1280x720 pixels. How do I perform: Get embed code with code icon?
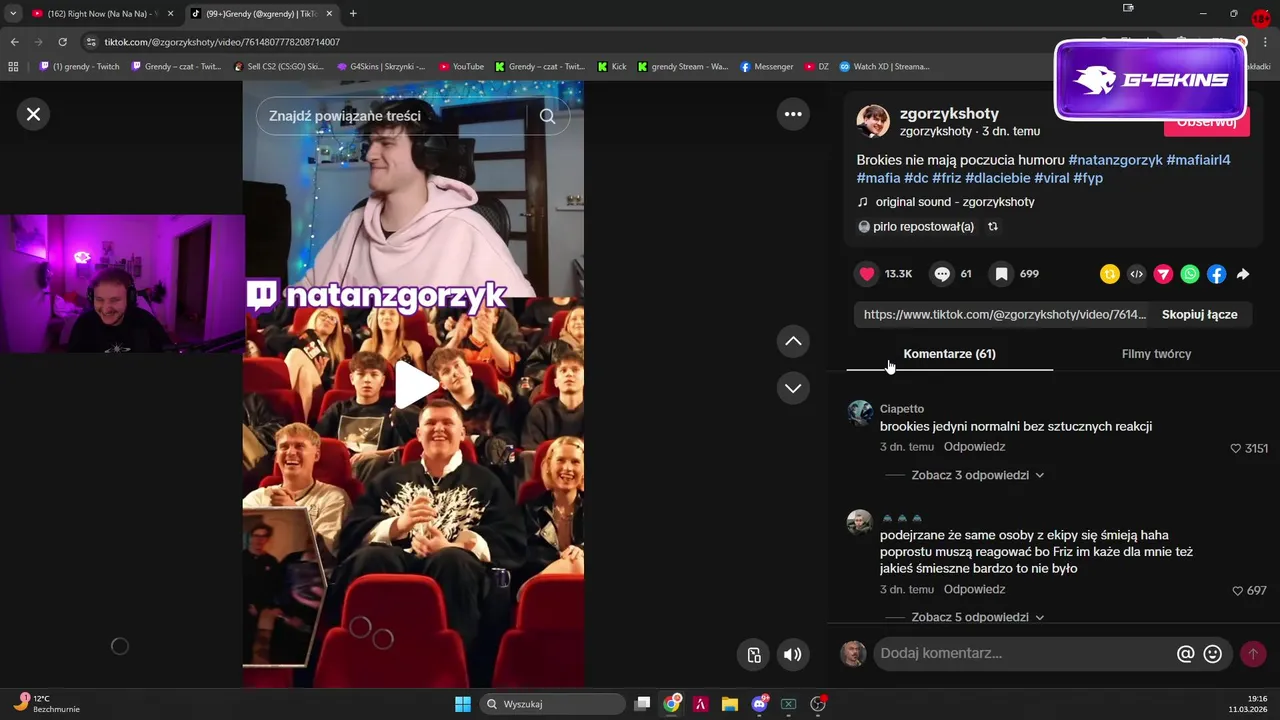pos(1136,274)
